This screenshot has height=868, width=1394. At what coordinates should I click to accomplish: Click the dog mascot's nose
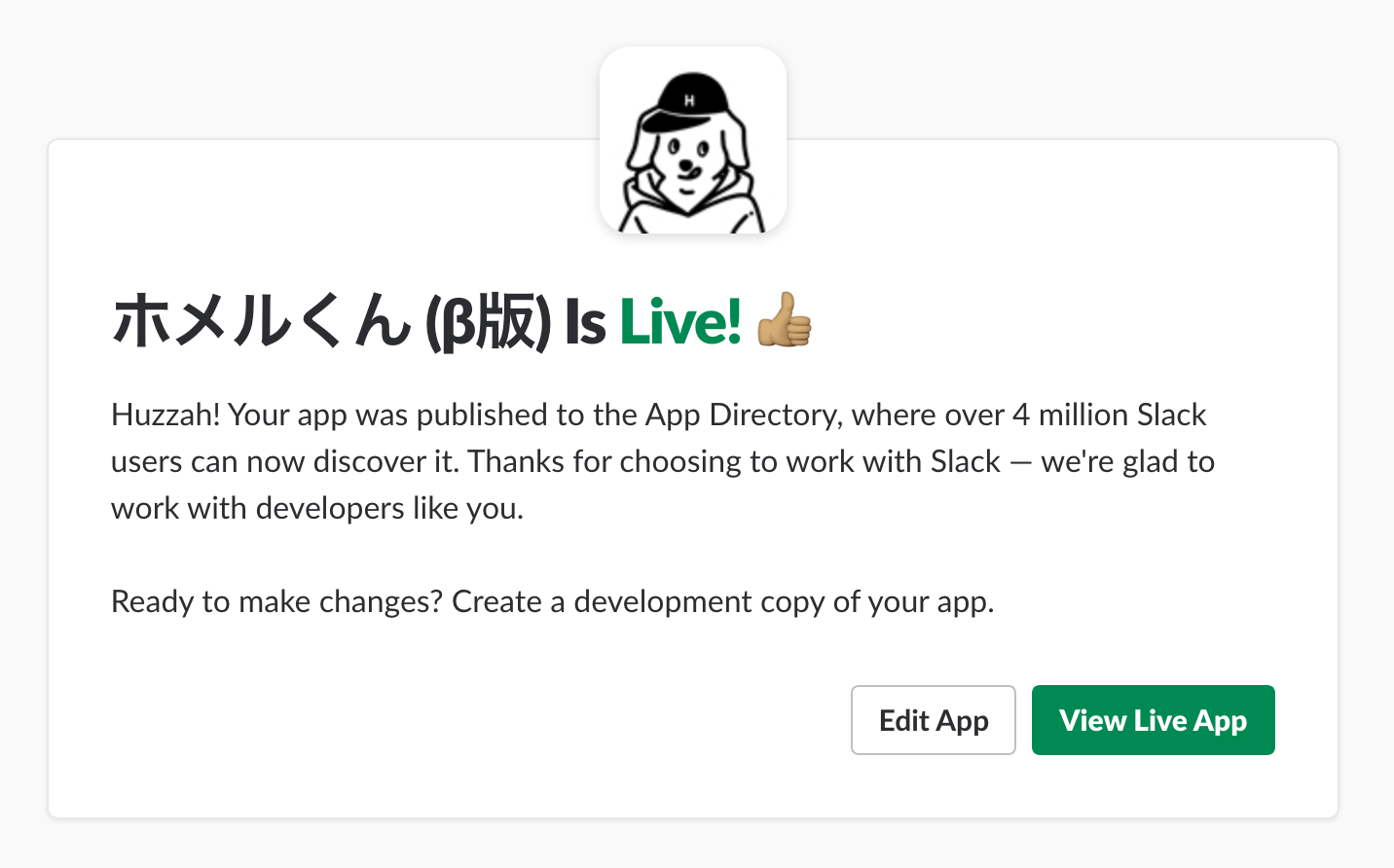tap(688, 166)
